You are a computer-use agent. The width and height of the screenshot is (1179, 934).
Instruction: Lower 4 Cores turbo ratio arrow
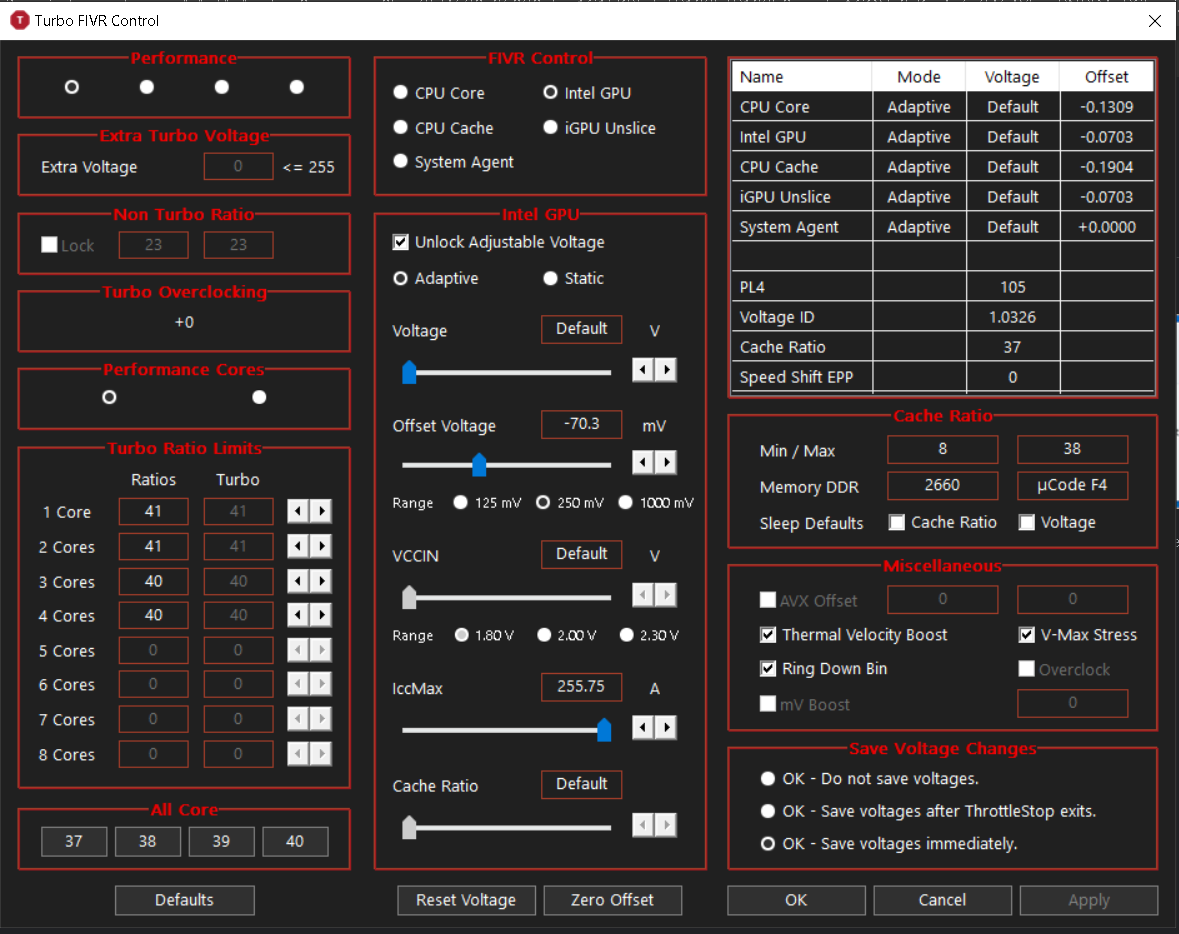pyautogui.click(x=299, y=615)
